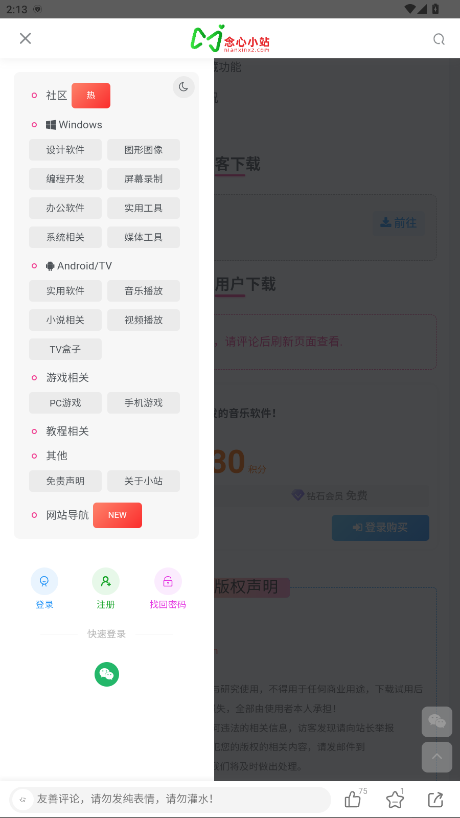Select the 音乐播放 category tag
Image resolution: width=460 pixels, height=818 pixels.
pos(143,291)
